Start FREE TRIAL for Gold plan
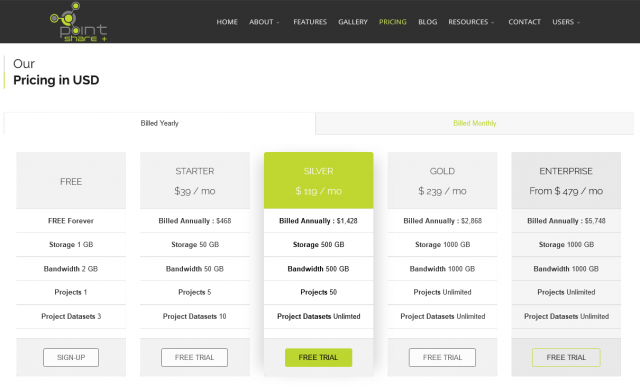640x388 pixels. (x=442, y=357)
